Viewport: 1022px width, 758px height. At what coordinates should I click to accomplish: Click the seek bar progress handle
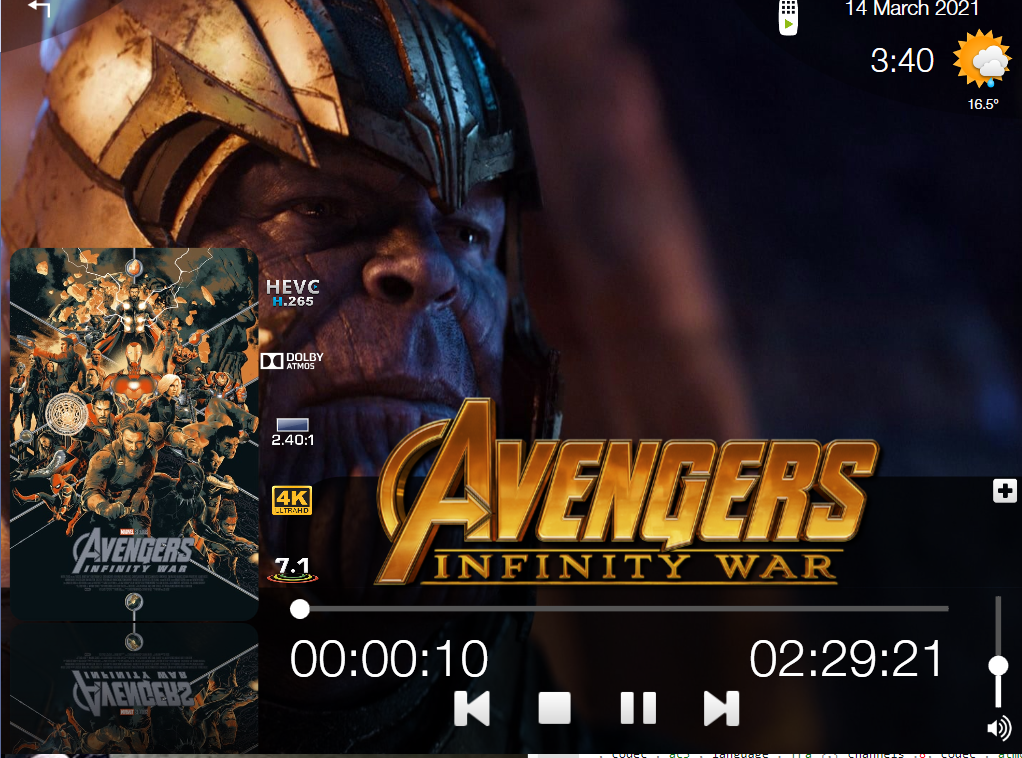point(300,609)
